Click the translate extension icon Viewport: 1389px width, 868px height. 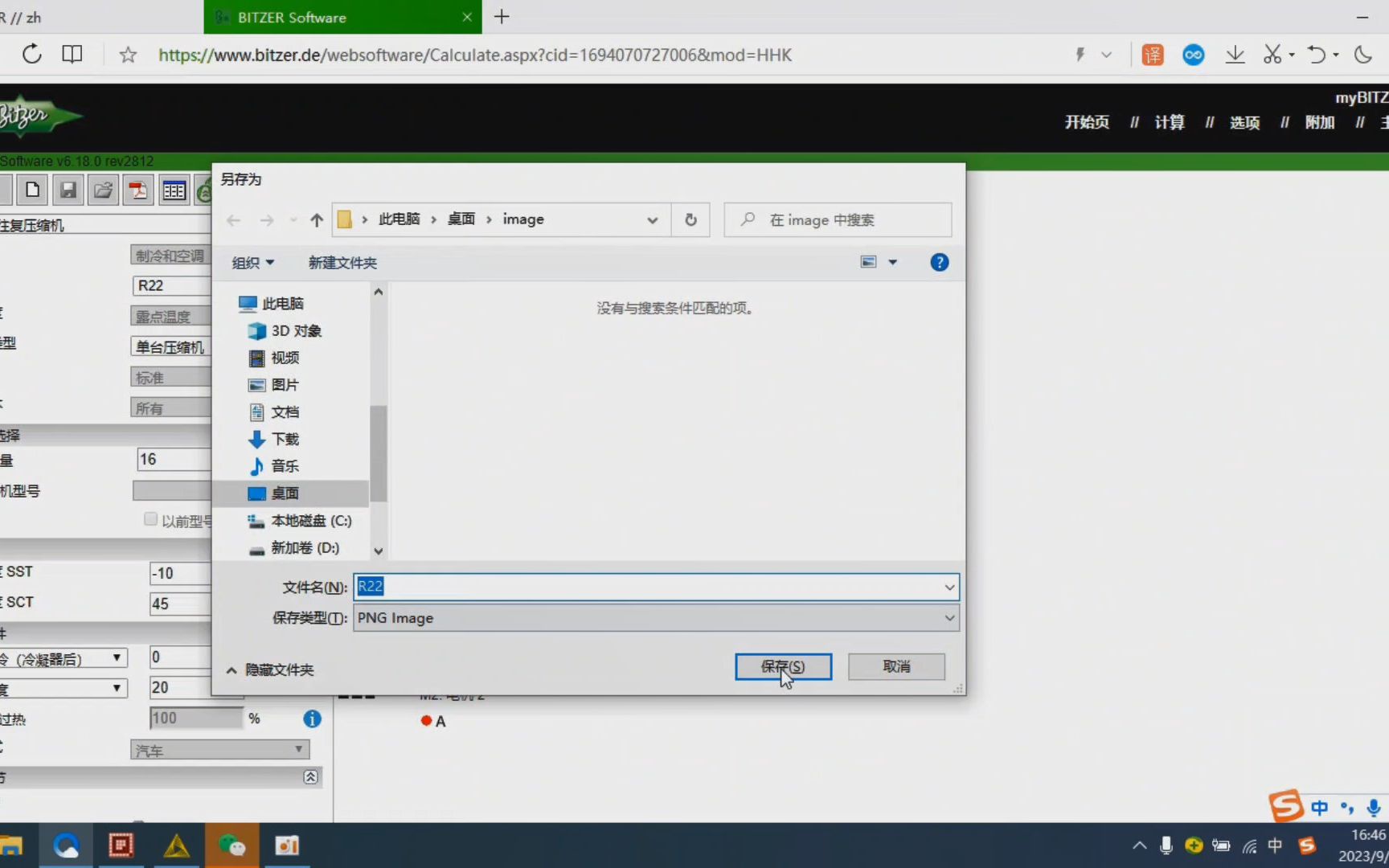(1153, 55)
